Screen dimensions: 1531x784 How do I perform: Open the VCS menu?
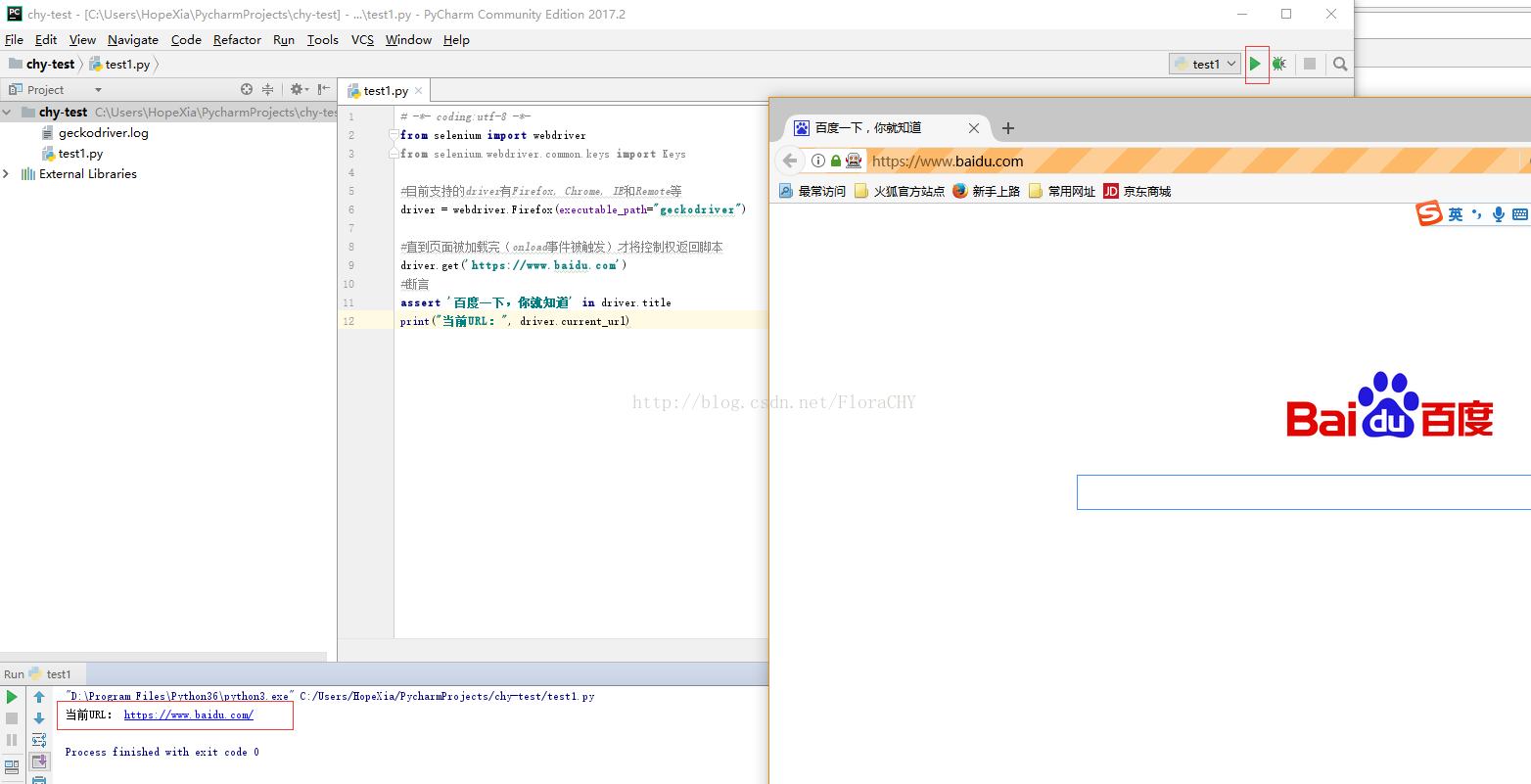click(x=362, y=40)
